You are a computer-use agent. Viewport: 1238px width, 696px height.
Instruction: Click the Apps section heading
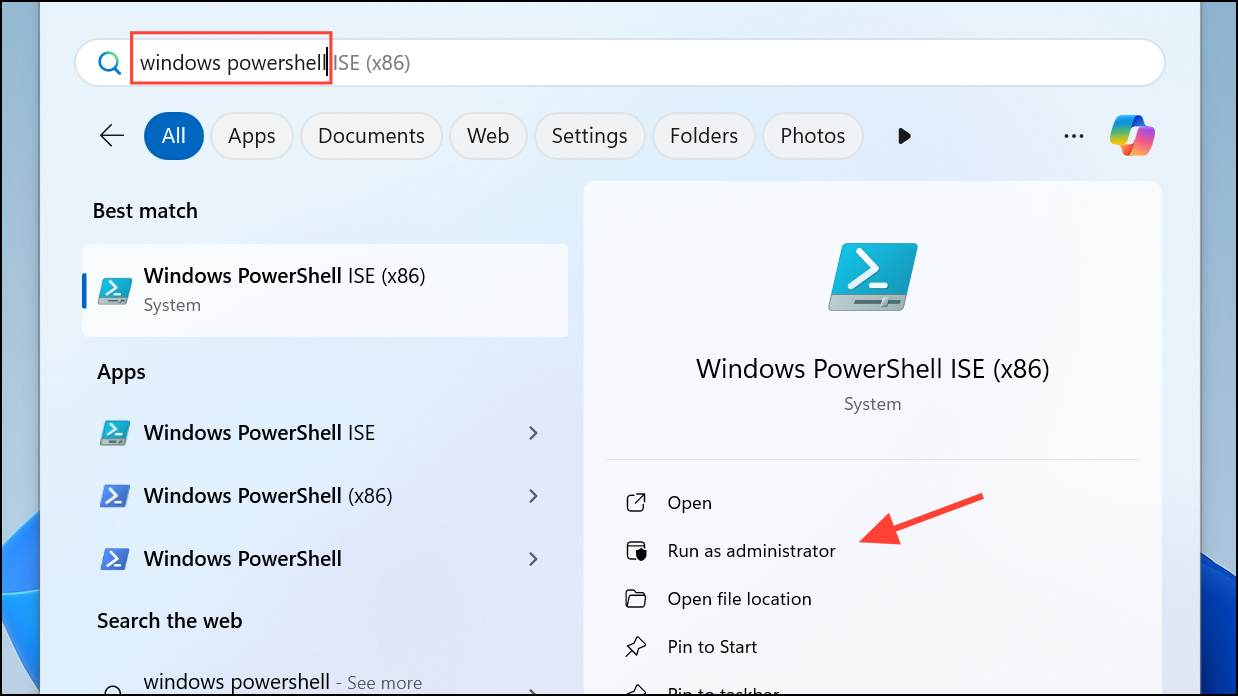[121, 372]
